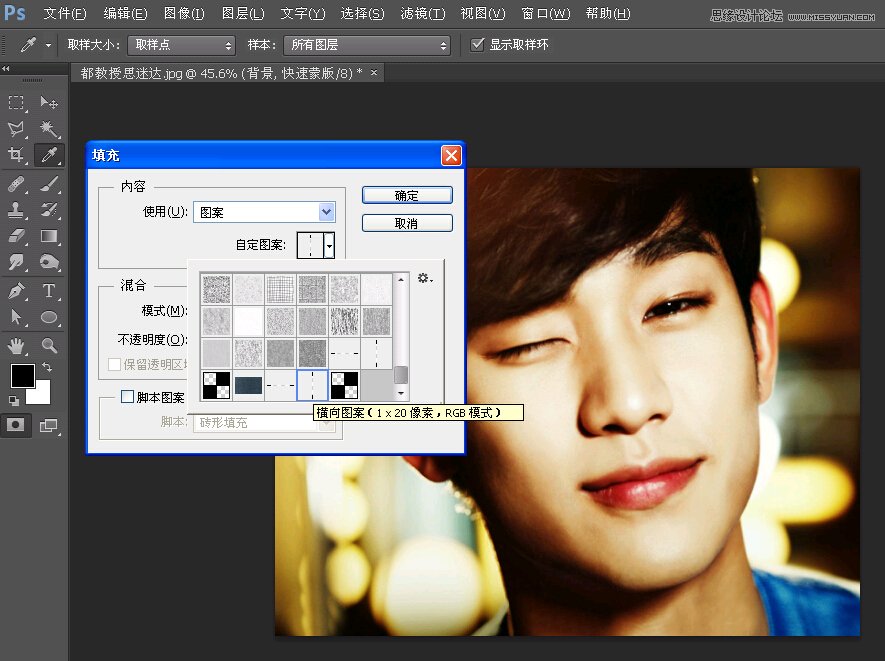Open the 滤镜 menu
Viewport: 885px width, 661px height.
click(x=421, y=13)
